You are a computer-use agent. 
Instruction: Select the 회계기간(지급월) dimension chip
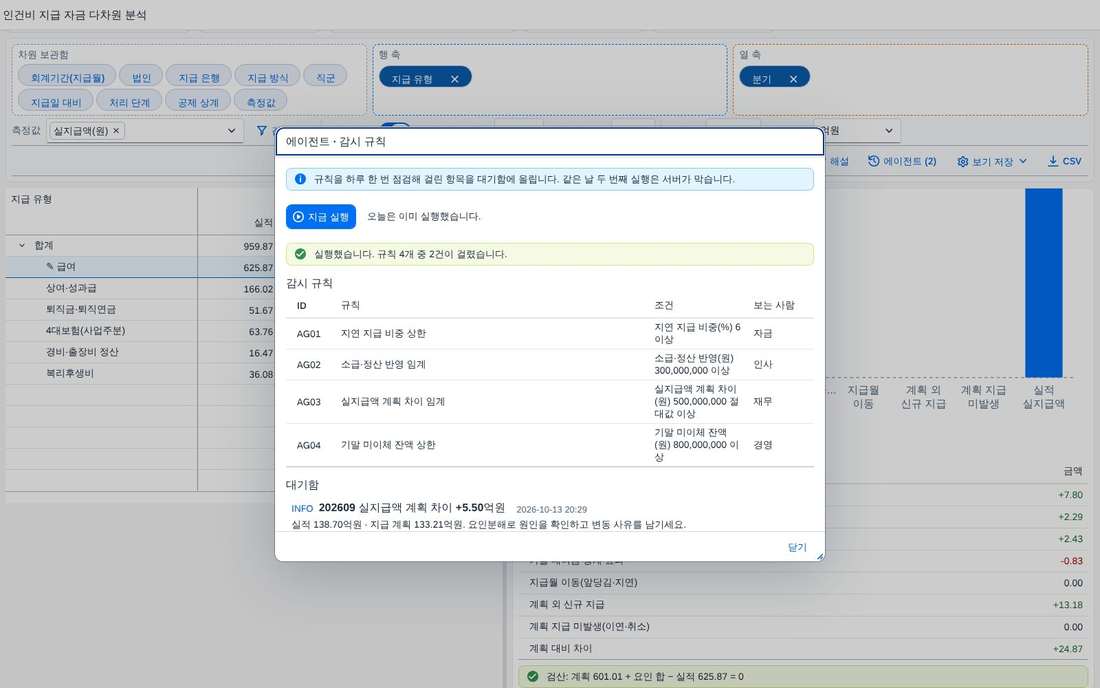tap(67, 77)
